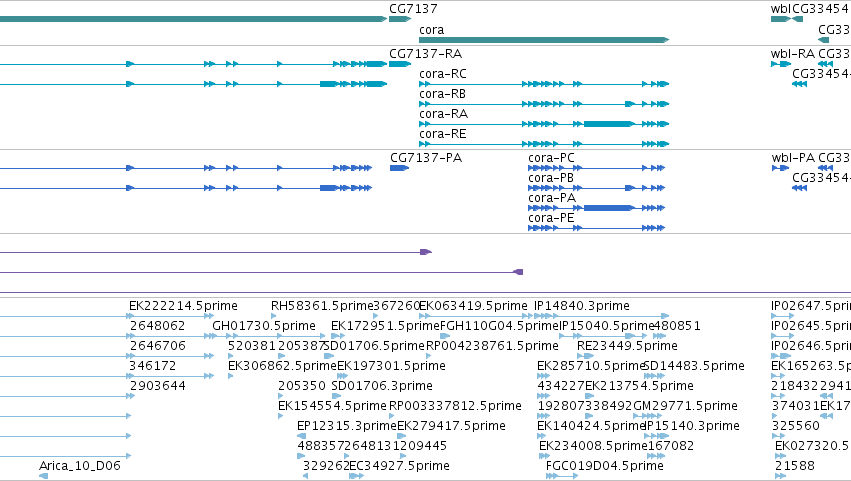The image size is (851, 481).
Task: Select EST SD14483.5prime
Action: click(x=694, y=366)
